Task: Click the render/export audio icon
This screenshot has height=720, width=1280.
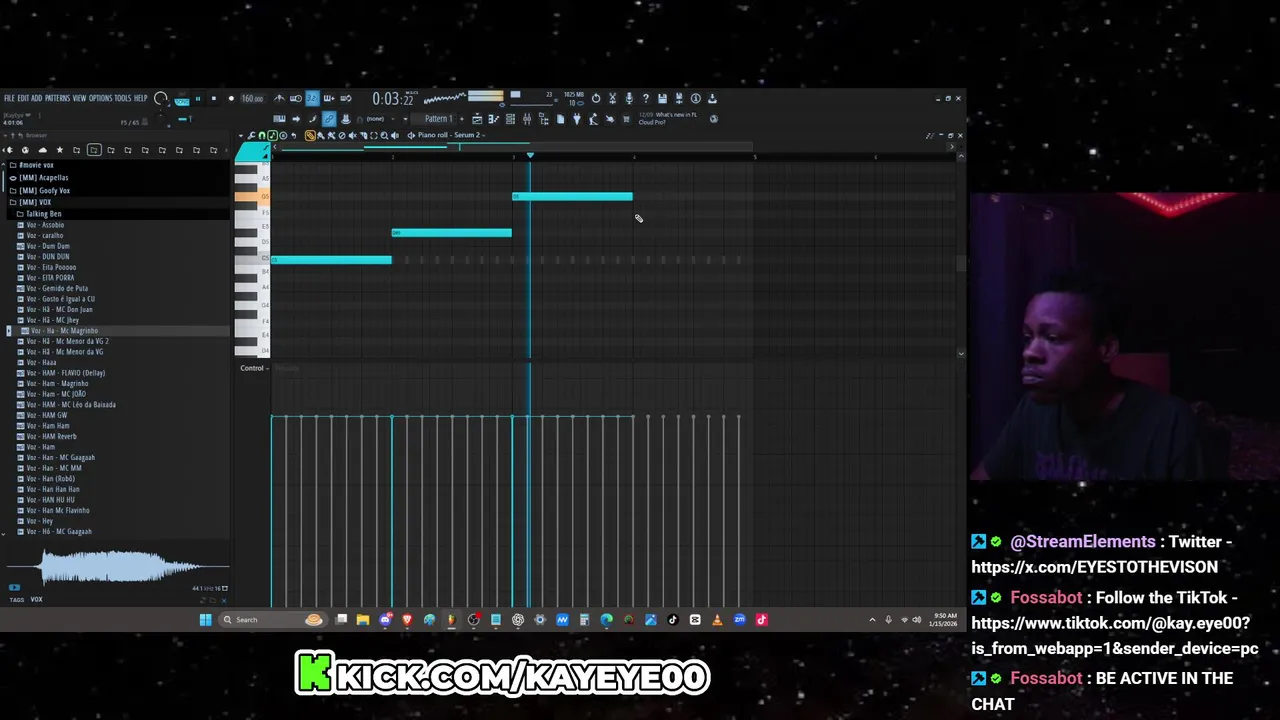Action: 679,98
